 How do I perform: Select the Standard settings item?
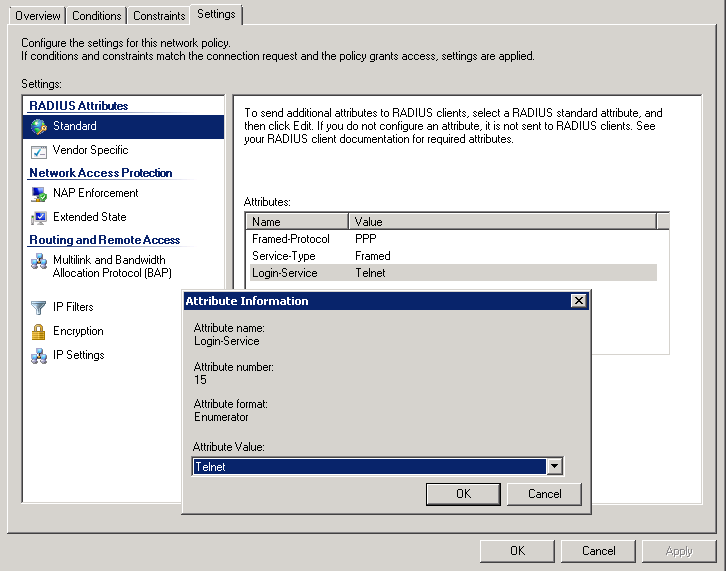click(123, 126)
